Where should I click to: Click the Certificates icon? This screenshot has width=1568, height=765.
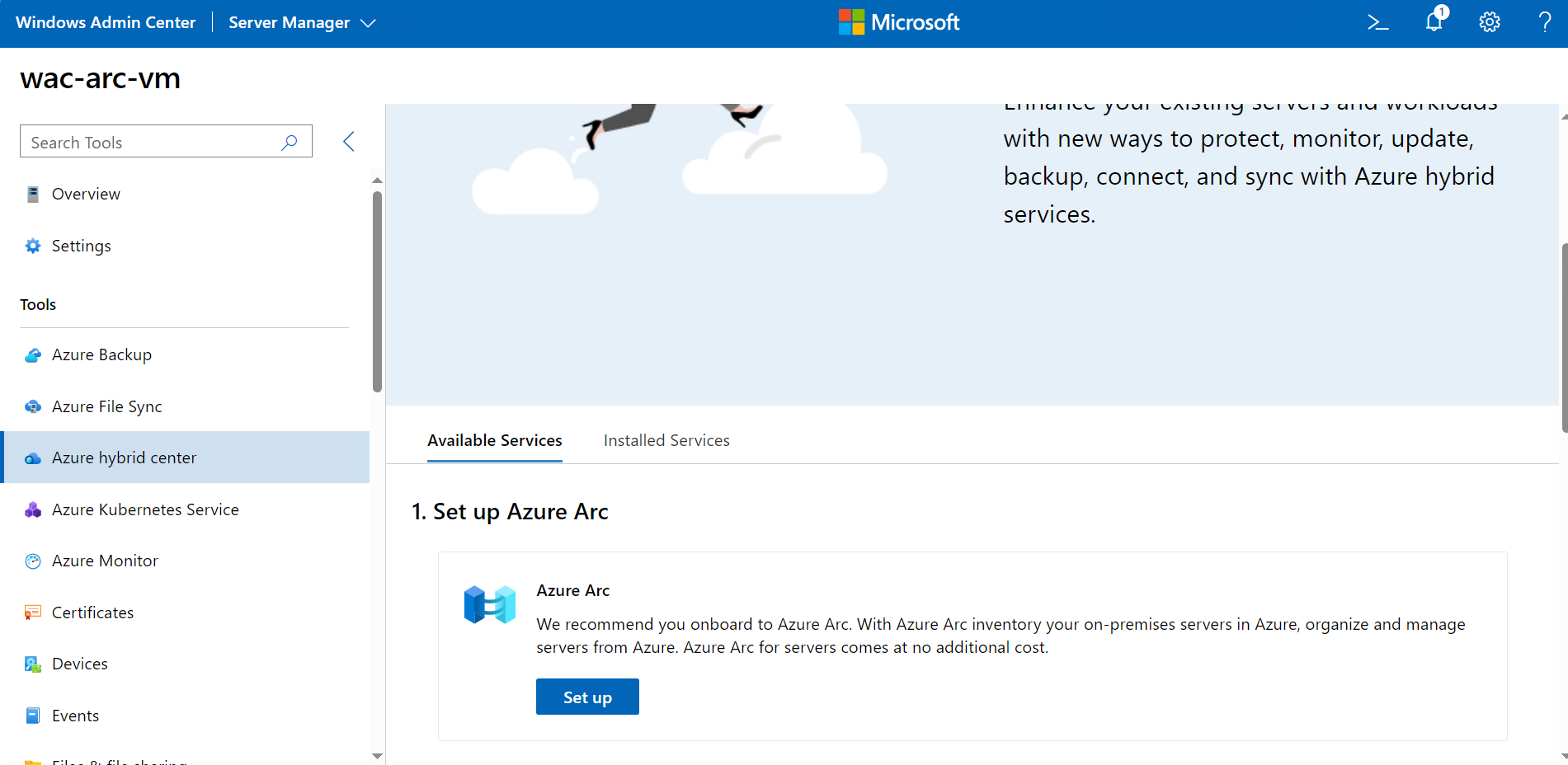click(33, 612)
